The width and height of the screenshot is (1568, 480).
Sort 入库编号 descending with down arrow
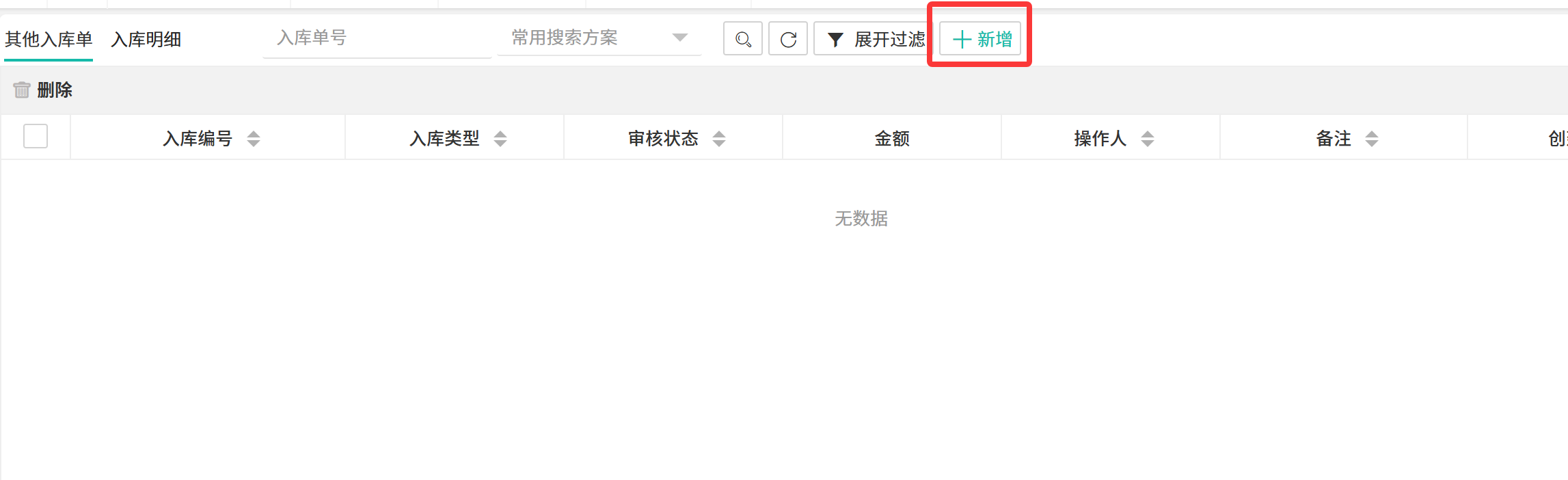254,144
